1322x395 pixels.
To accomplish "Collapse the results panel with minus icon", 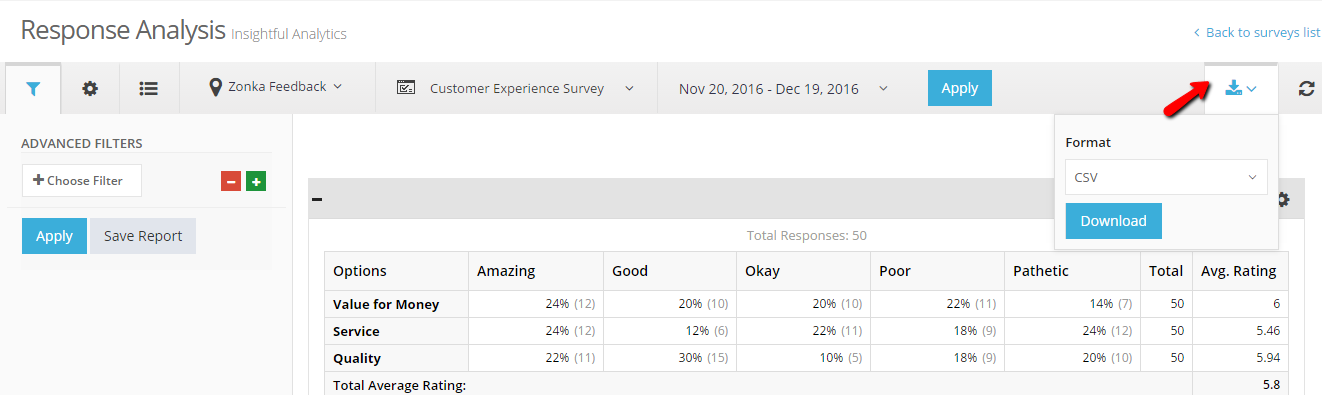I will [x=317, y=199].
